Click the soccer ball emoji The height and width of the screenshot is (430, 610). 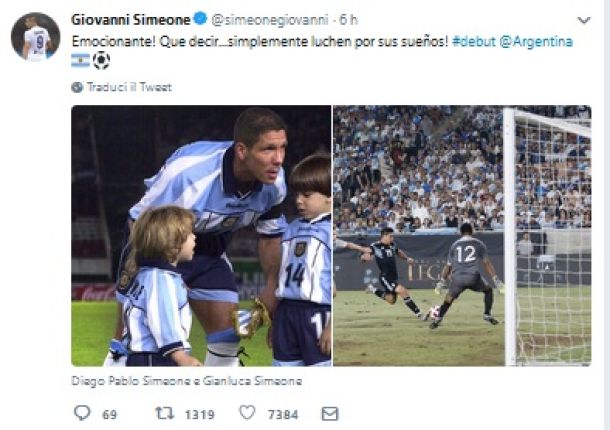click(101, 60)
